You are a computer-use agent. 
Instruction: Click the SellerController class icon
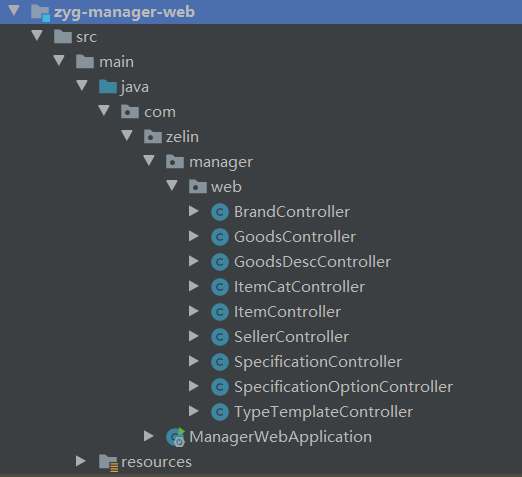click(220, 337)
